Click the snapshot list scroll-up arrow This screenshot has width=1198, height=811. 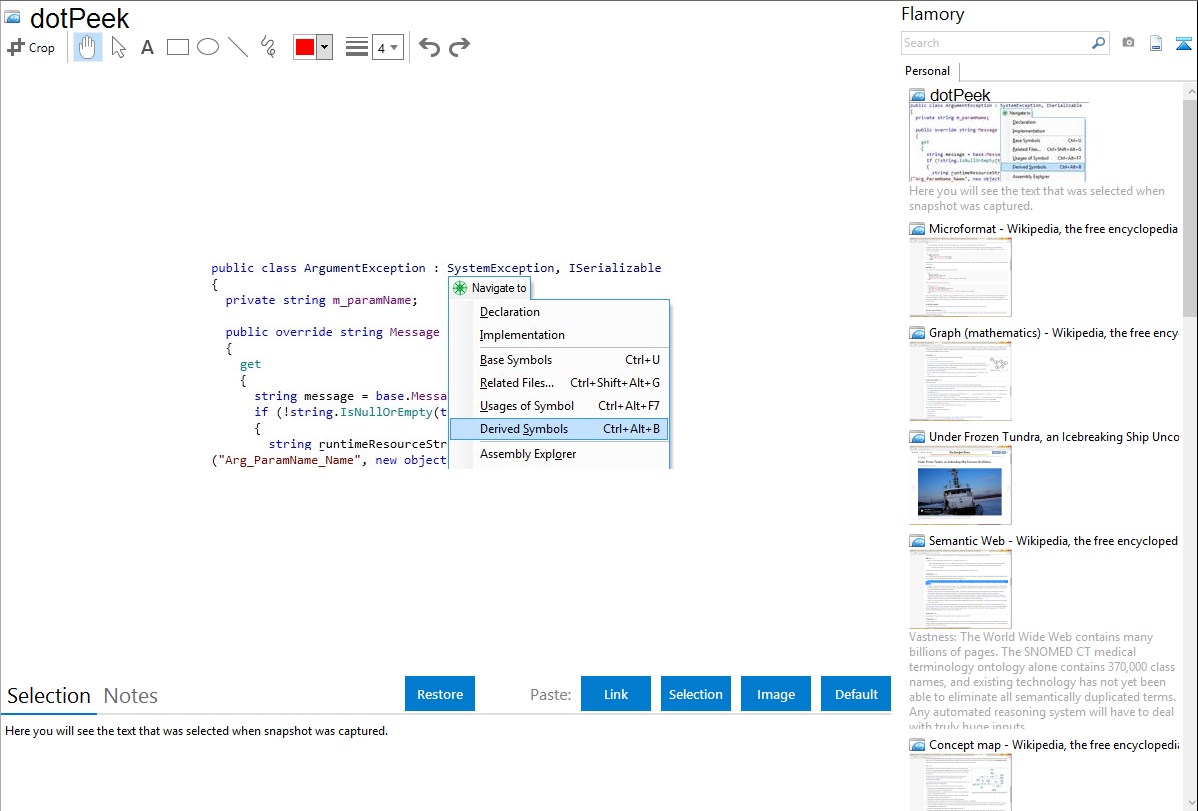coord(1190,91)
